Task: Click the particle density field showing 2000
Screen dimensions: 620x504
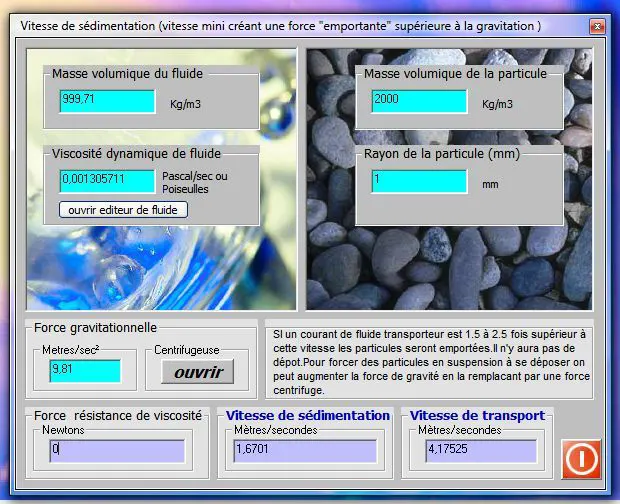Action: [419, 101]
